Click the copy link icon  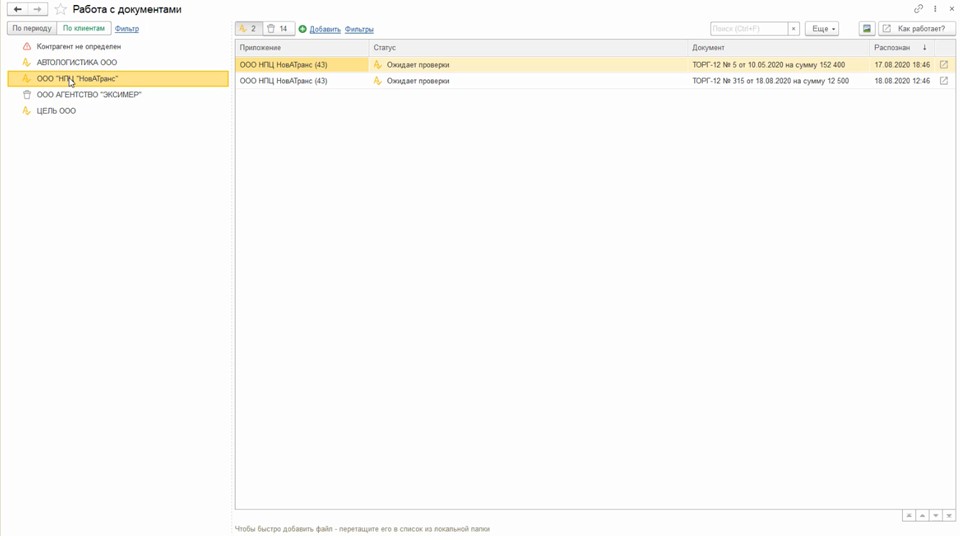[x=918, y=9]
